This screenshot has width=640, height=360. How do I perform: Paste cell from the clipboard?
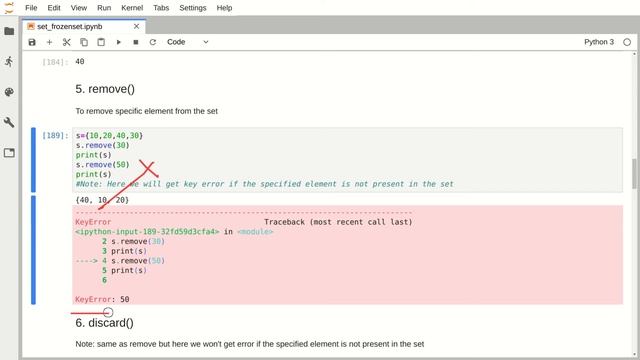tap(101, 42)
